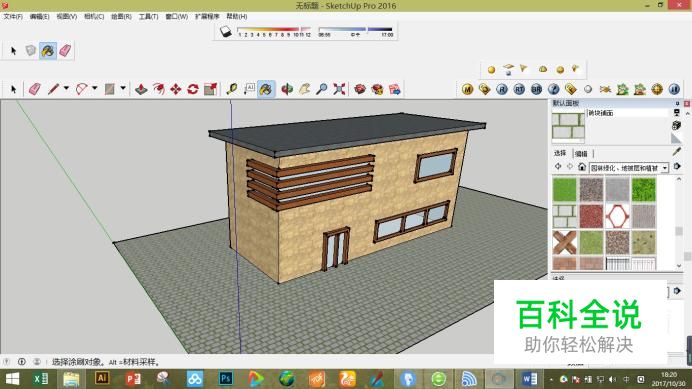Open the 绘图(R) menu
The width and height of the screenshot is (692, 389).
(x=121, y=16)
